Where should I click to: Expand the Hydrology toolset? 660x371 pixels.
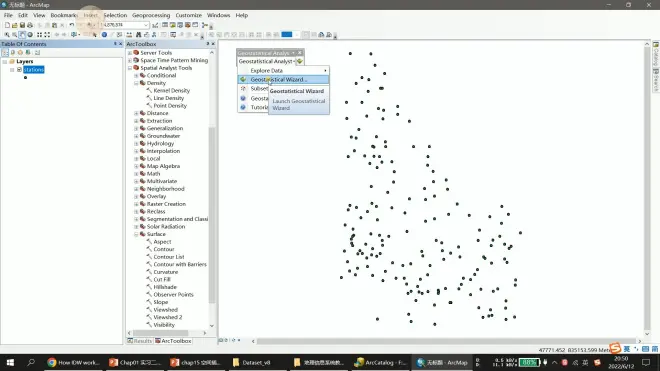pos(136,144)
